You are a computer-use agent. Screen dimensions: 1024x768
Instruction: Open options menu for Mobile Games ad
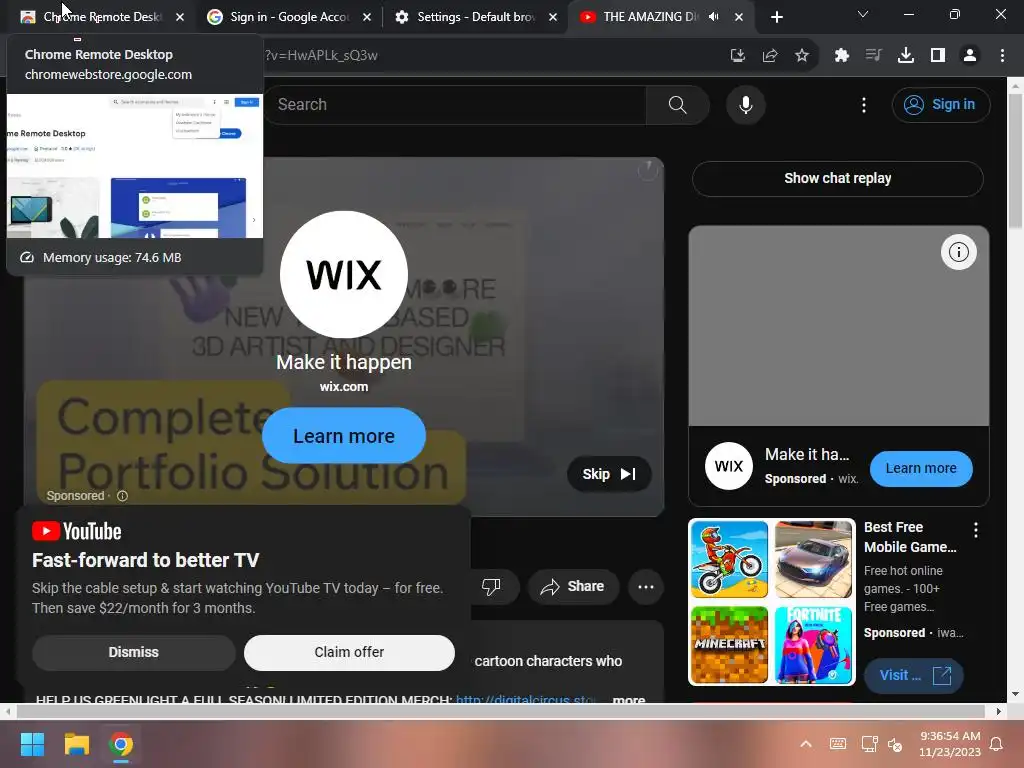click(x=976, y=530)
